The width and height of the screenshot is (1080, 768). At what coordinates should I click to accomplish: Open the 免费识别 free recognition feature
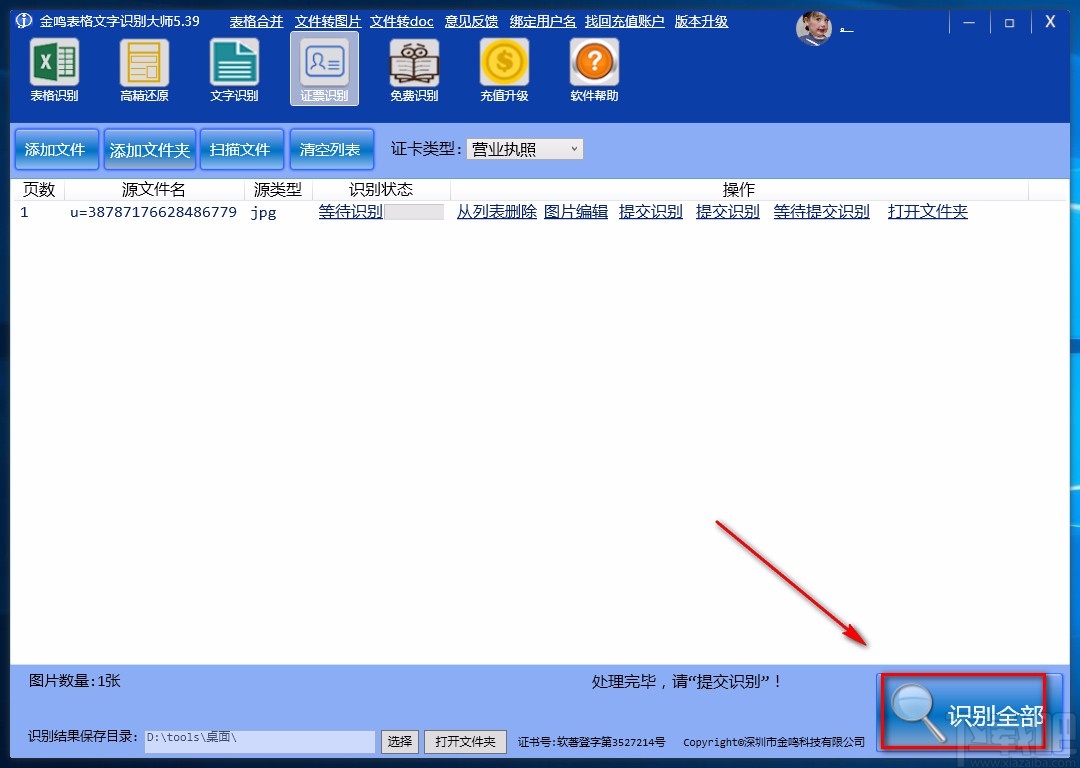pos(414,68)
